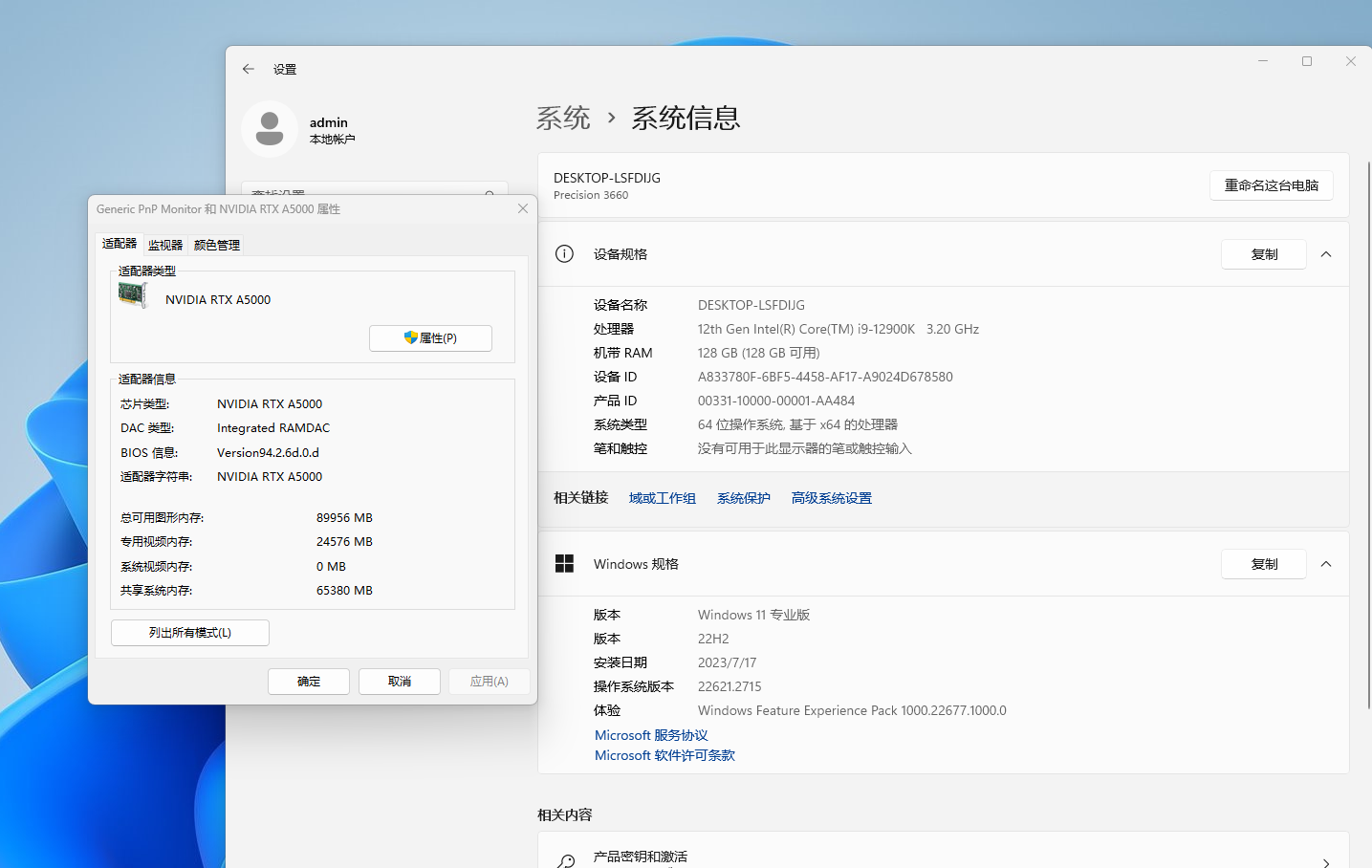The width and height of the screenshot is (1372, 868).
Task: Open Microsoft 服务协议 link
Action: click(x=651, y=735)
